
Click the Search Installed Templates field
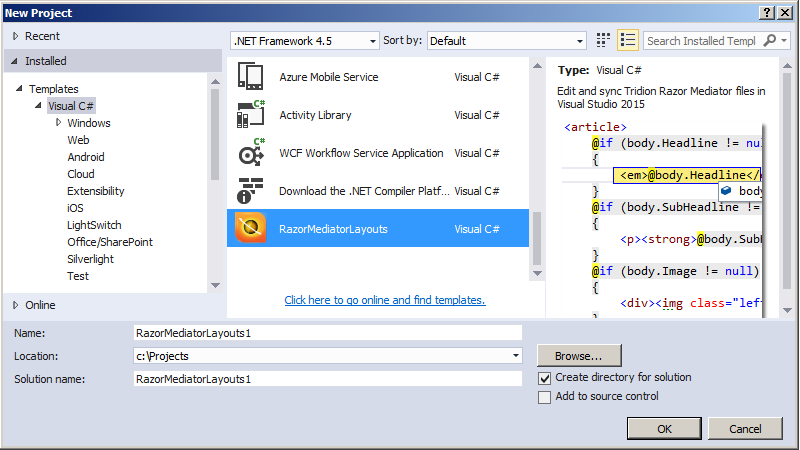702,41
